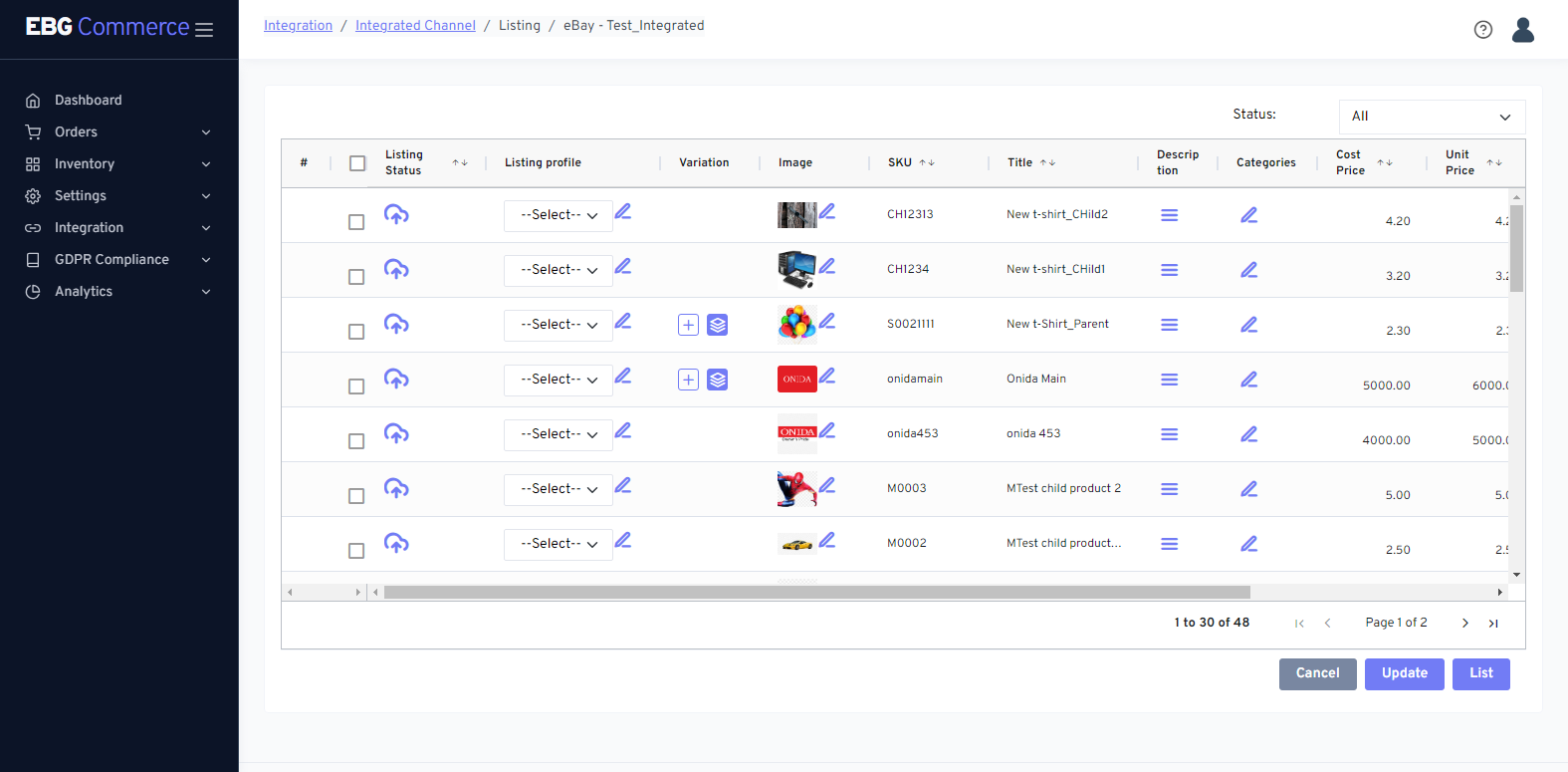Viewport: 1568px width, 772px height.
Task: Open listing profile dropdown for New t-Shirt_Parent
Action: tap(558, 326)
